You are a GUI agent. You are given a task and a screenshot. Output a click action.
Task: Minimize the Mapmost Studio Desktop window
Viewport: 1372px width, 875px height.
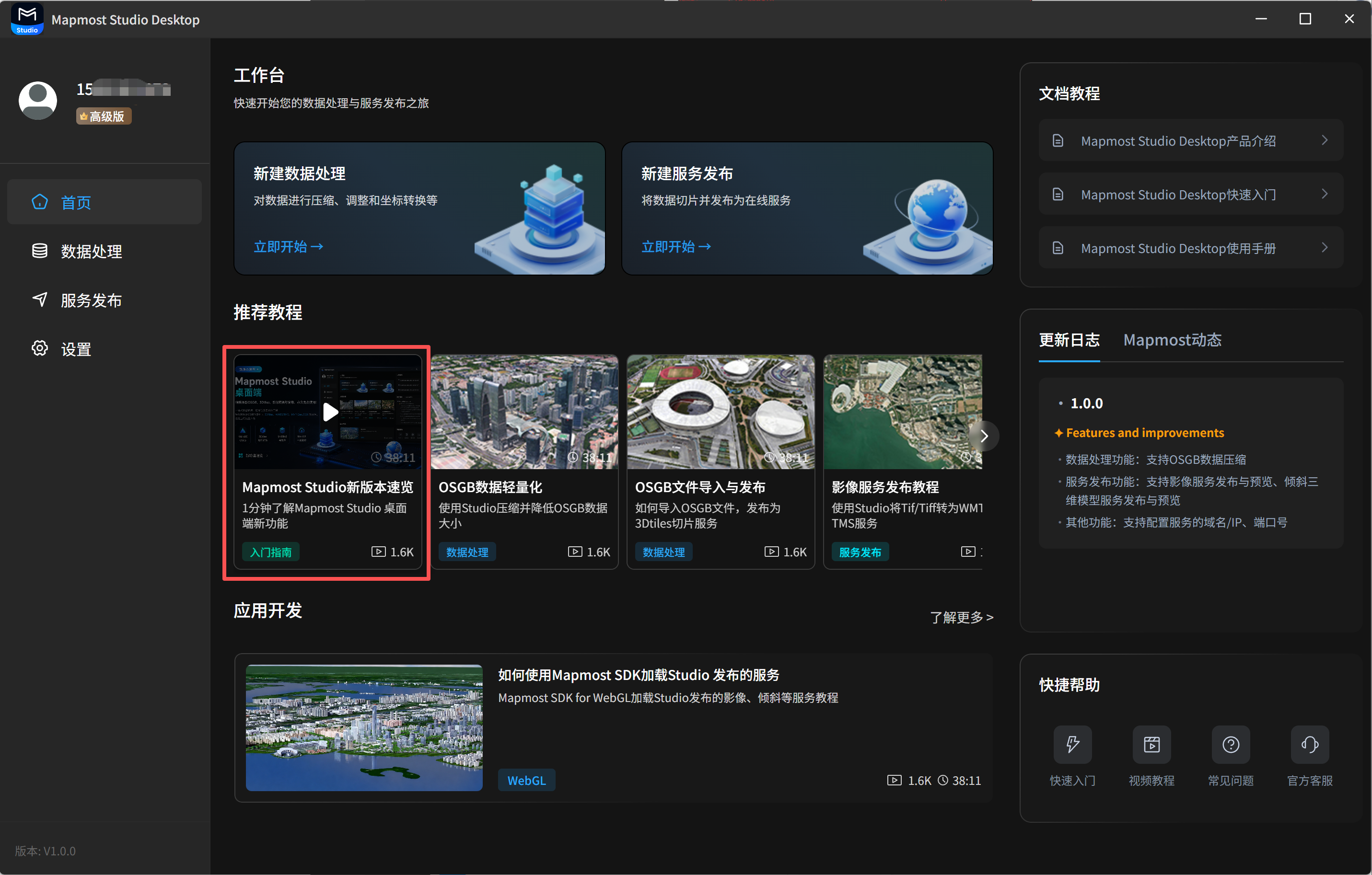pos(1261,19)
